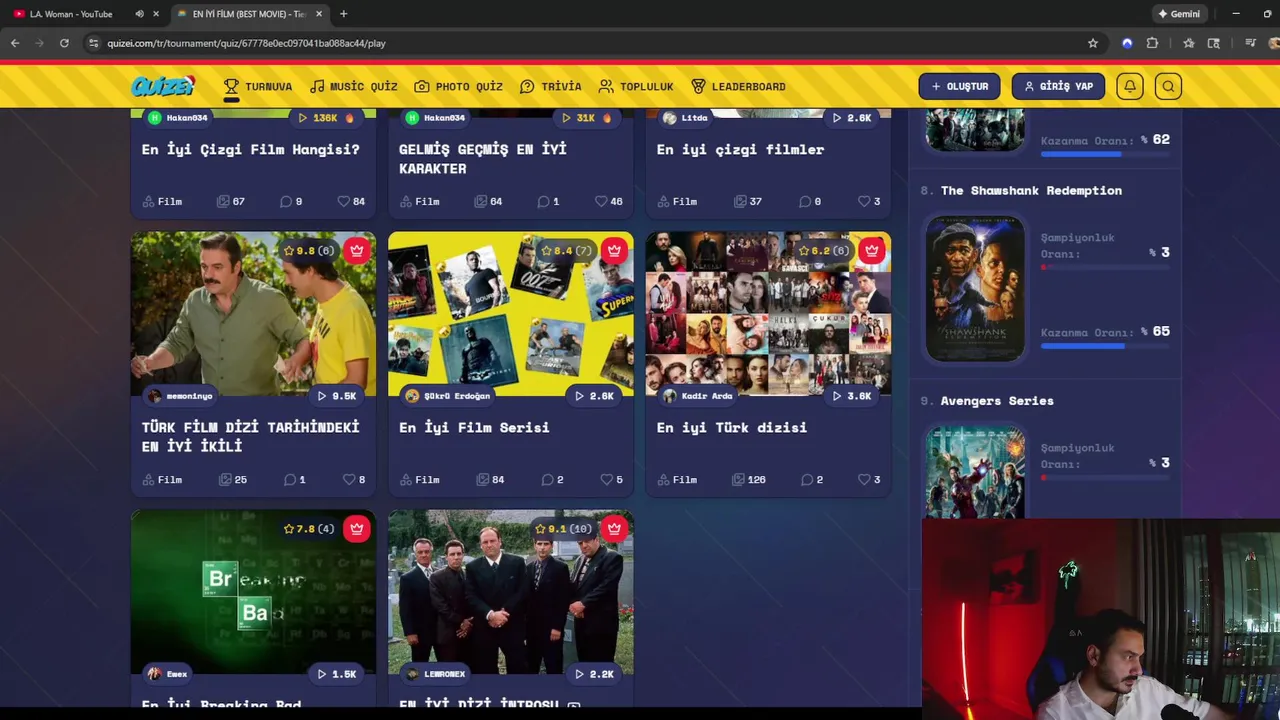Click the Giriş Yap button

pyautogui.click(x=1058, y=86)
